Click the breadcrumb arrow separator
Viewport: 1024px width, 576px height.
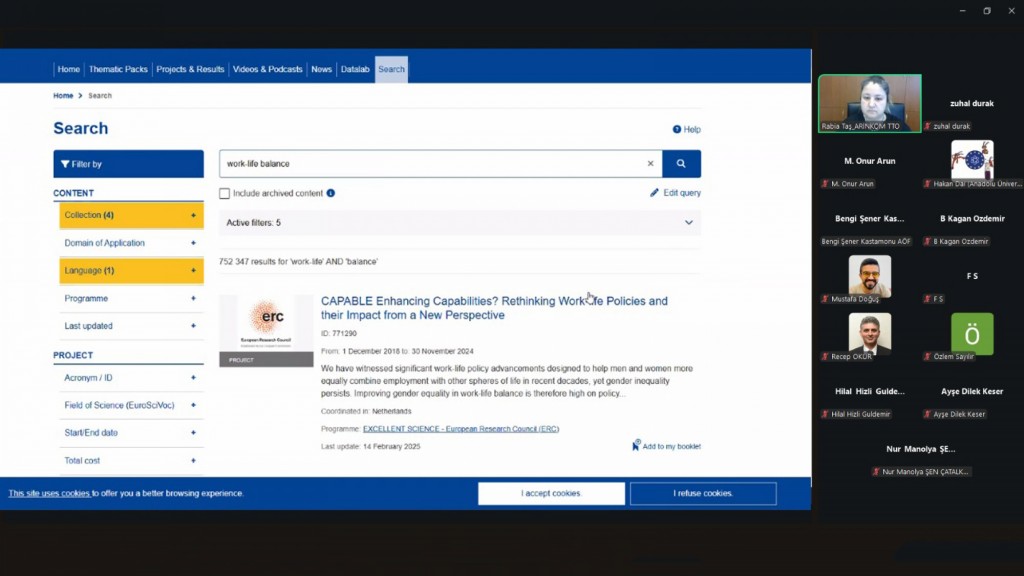tap(80, 95)
